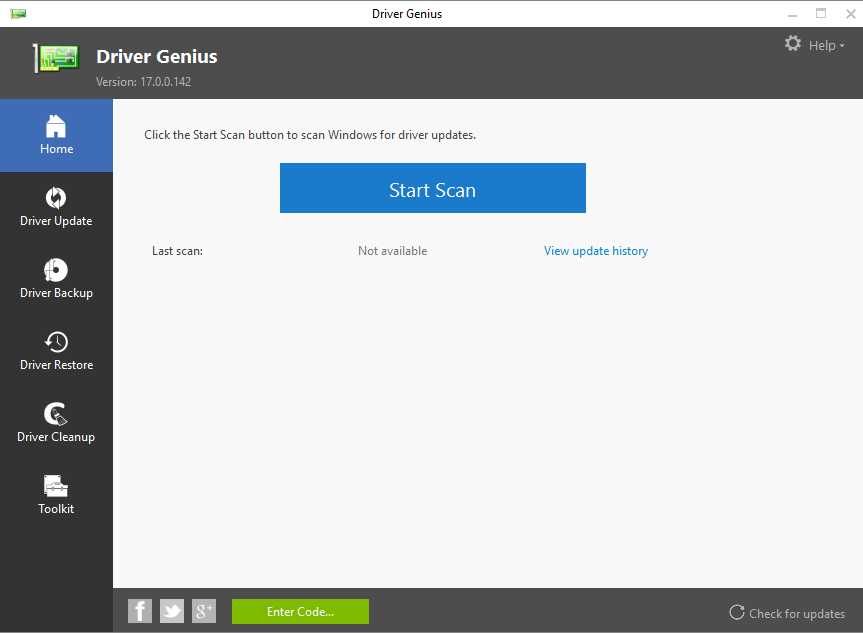Open View update history

[596, 250]
